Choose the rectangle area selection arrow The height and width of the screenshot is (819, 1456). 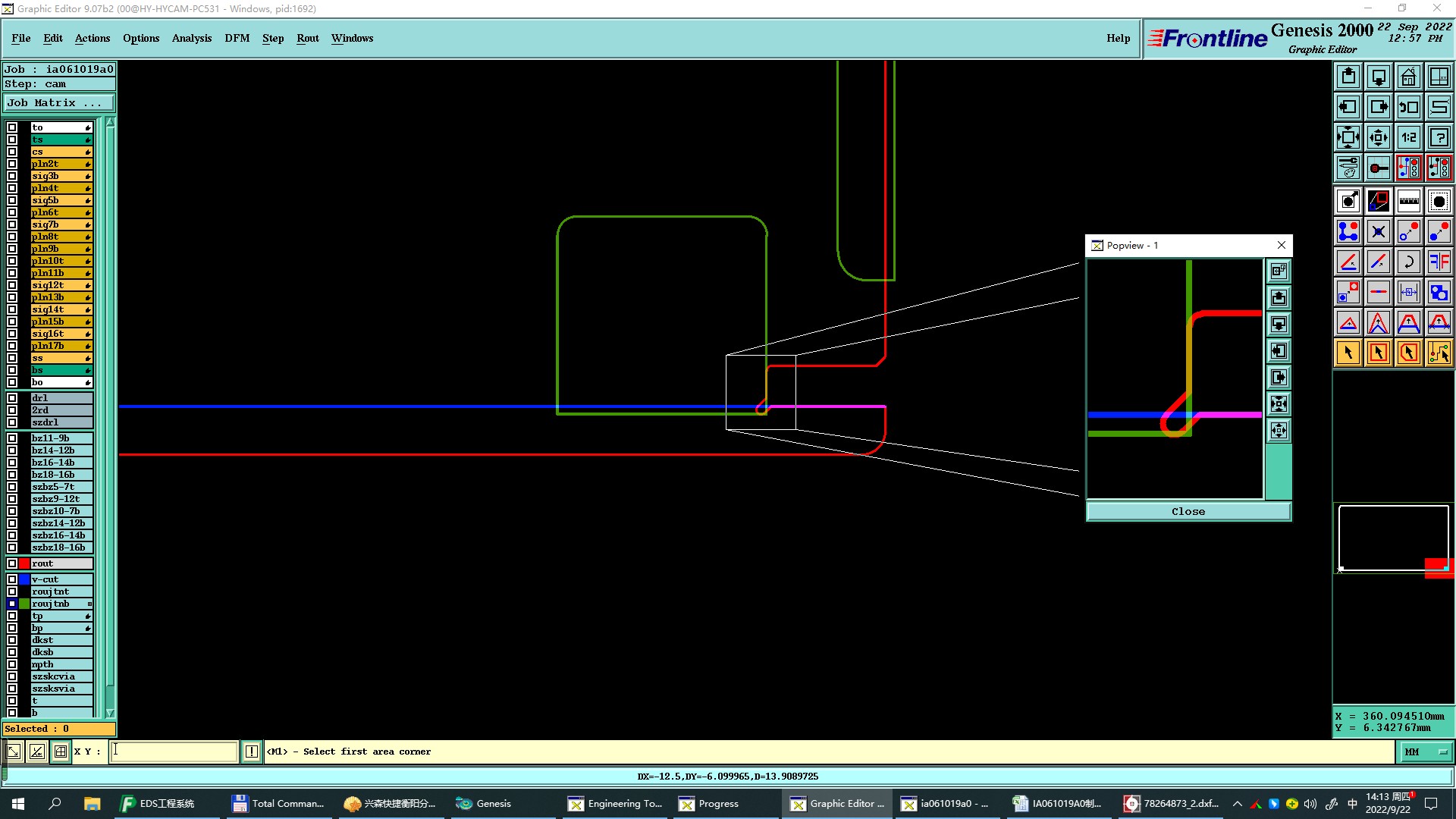click(x=1378, y=353)
